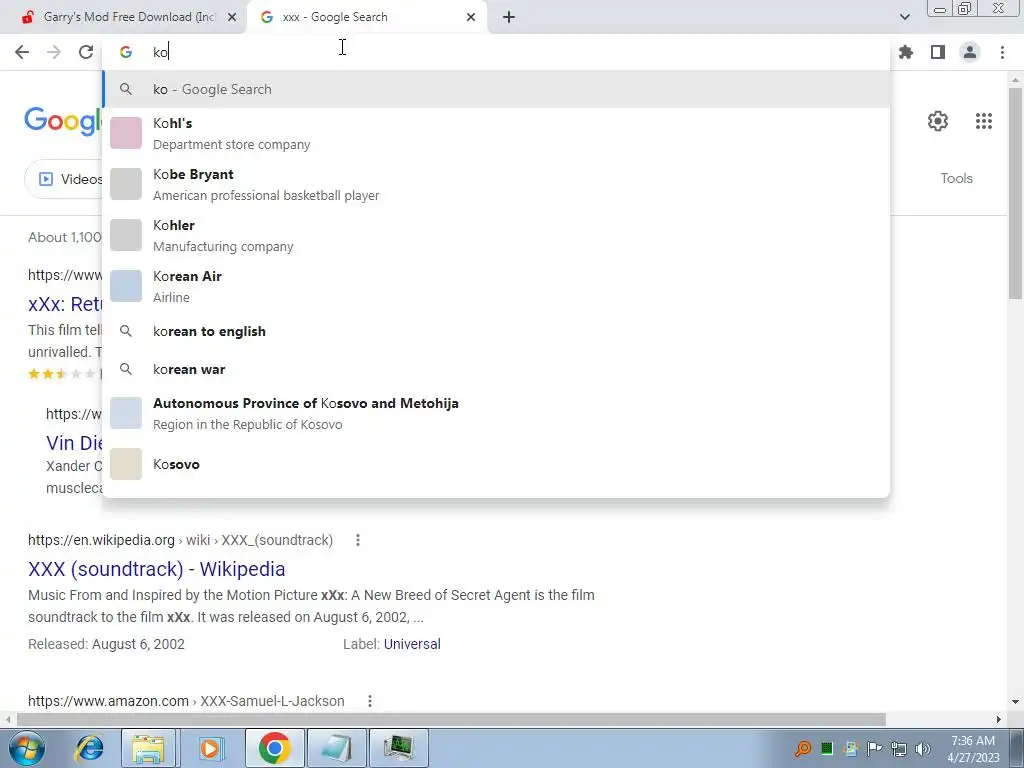Click the volume speaker tray icon
Image resolution: width=1024 pixels, height=768 pixels.
click(x=923, y=749)
